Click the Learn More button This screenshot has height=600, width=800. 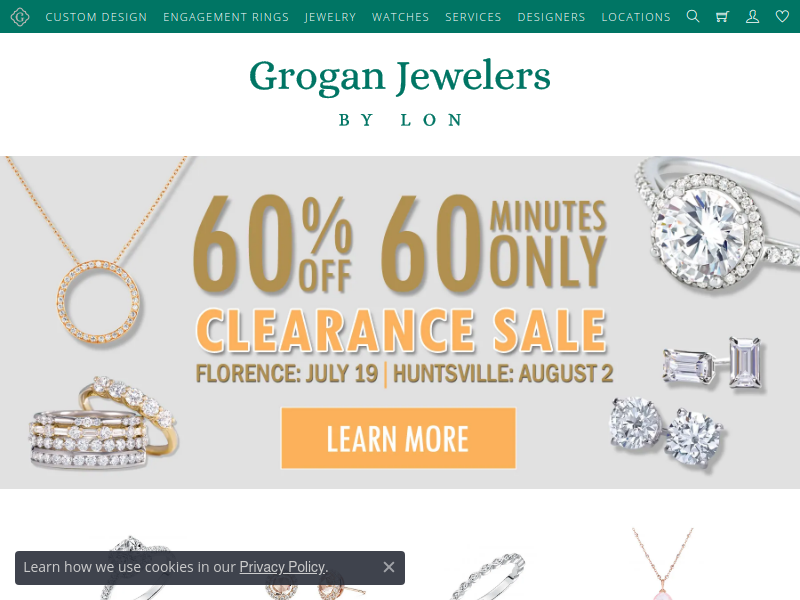pyautogui.click(x=398, y=438)
